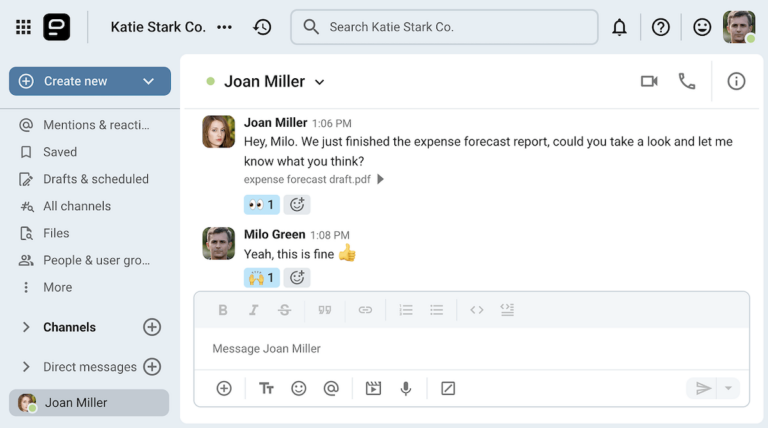Click the 1:08 PM message timestamp

coord(330,236)
